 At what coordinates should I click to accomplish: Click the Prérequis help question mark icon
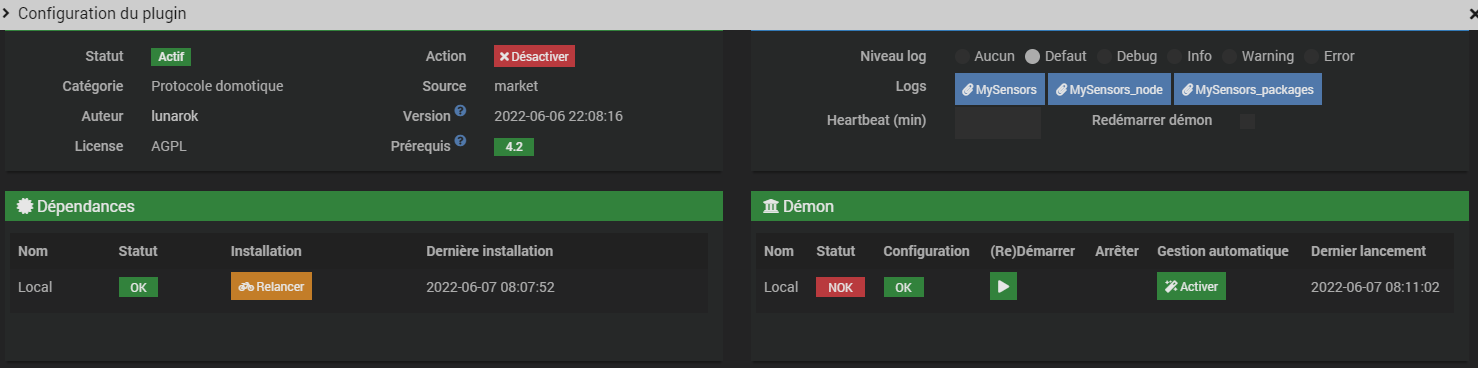click(x=460, y=141)
